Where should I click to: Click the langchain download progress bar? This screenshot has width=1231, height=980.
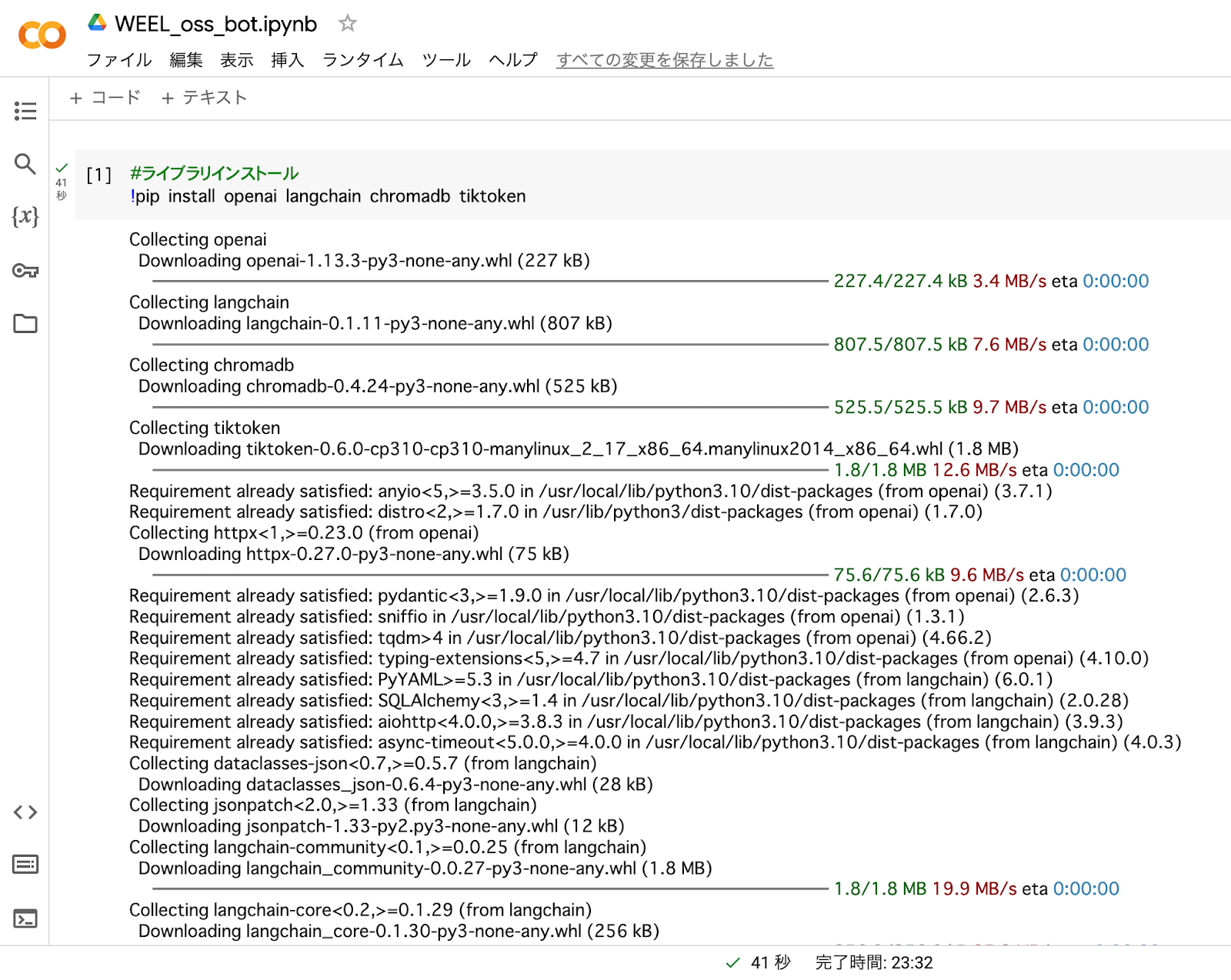click(x=490, y=345)
